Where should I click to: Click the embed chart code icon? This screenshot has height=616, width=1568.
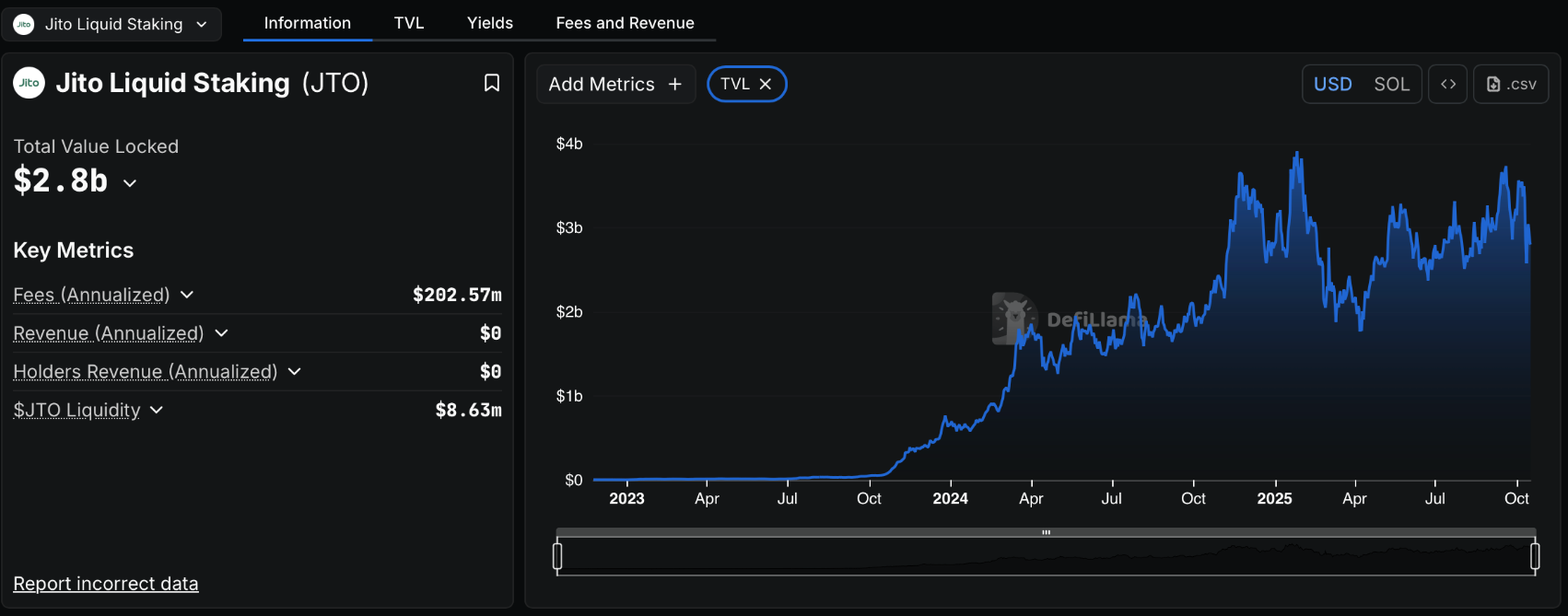1447,84
